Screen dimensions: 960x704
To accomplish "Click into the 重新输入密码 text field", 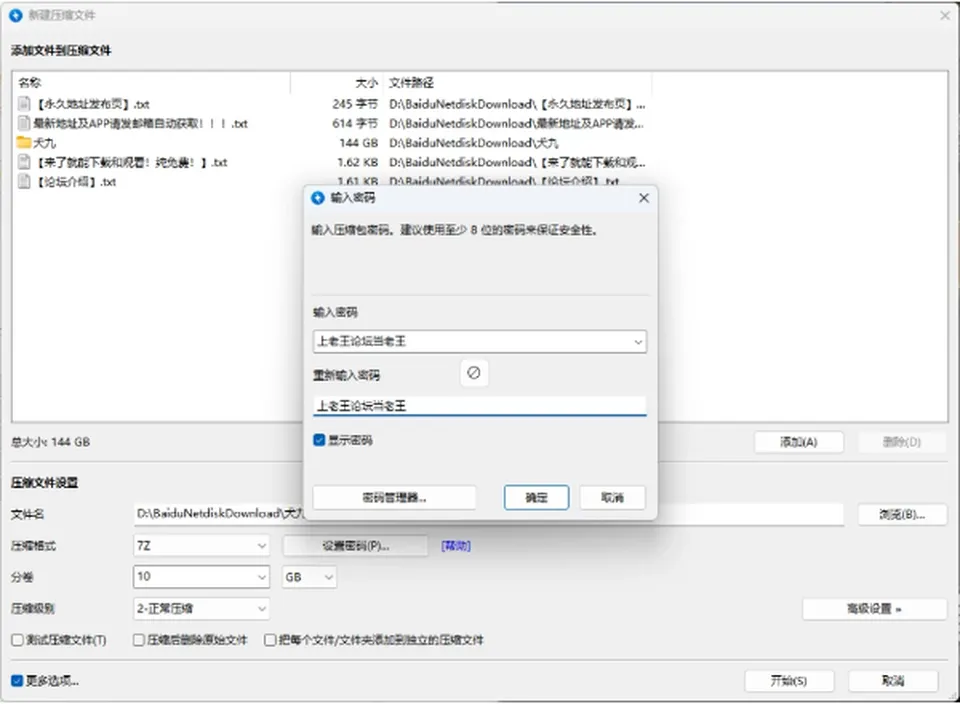I will [x=480, y=406].
